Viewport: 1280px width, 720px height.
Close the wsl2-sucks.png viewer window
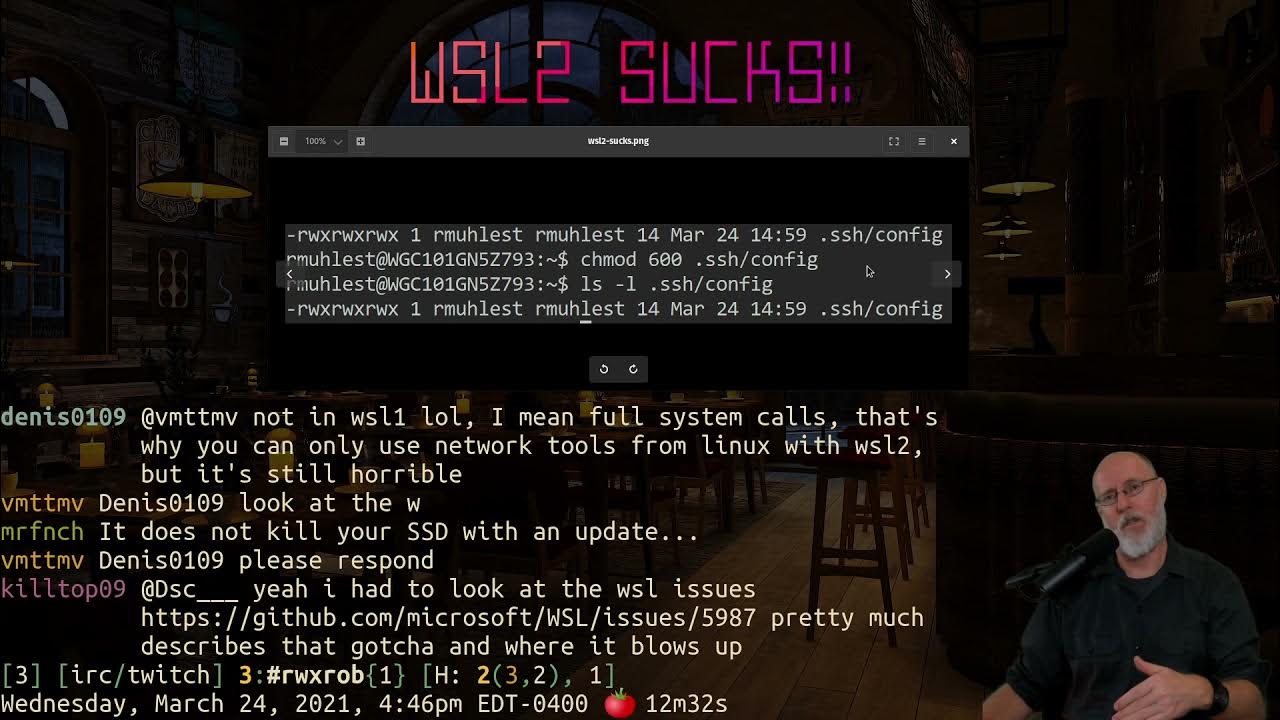point(954,141)
